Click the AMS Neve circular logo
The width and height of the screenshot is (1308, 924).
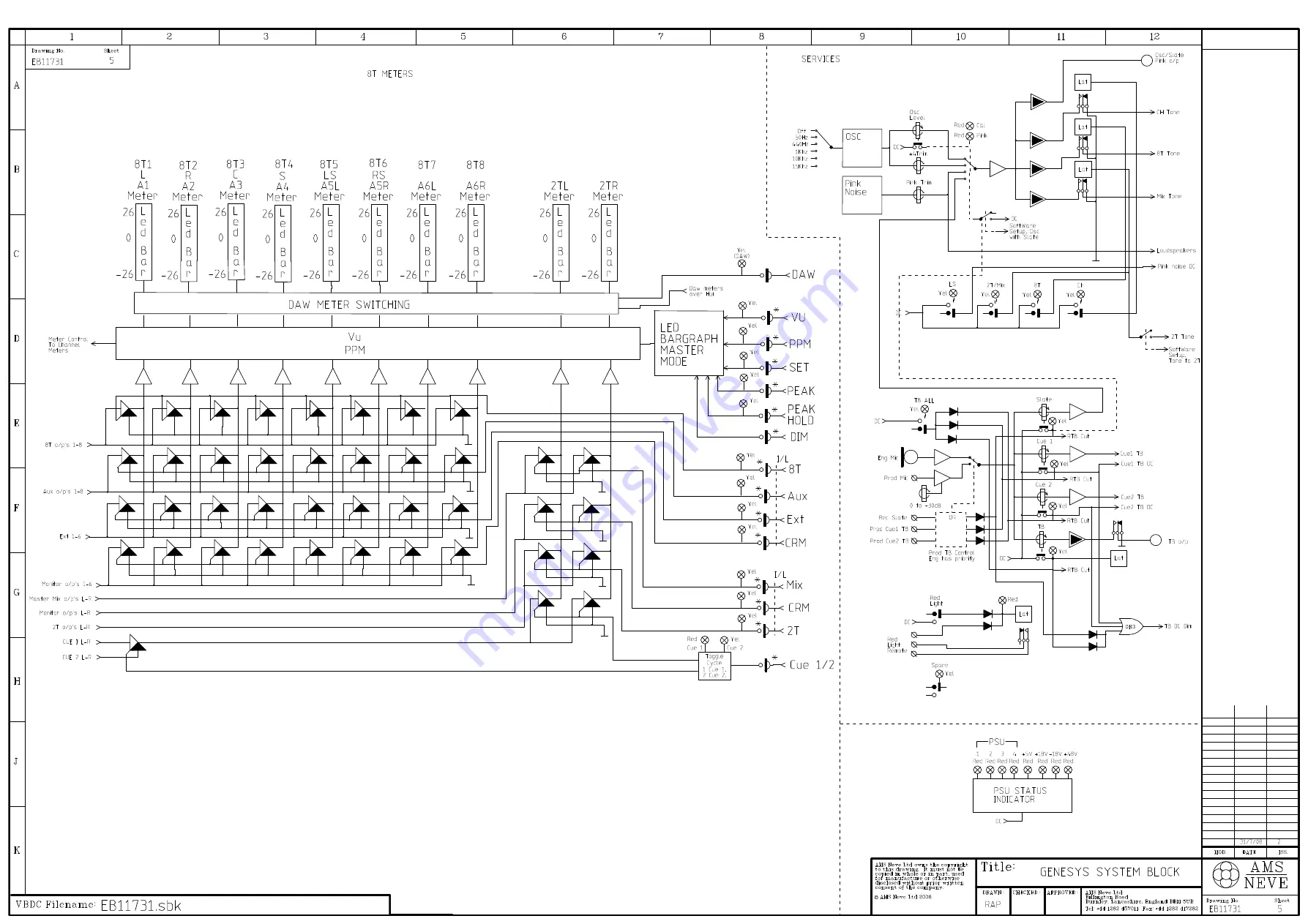tap(1226, 874)
